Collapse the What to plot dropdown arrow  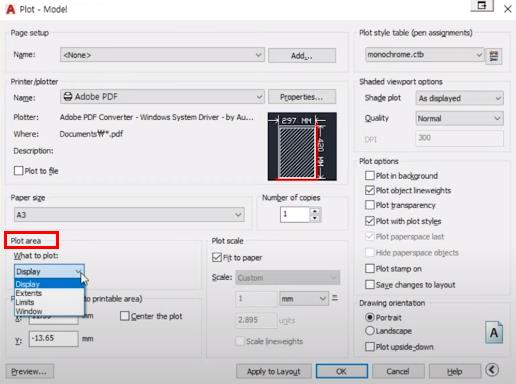point(78,271)
